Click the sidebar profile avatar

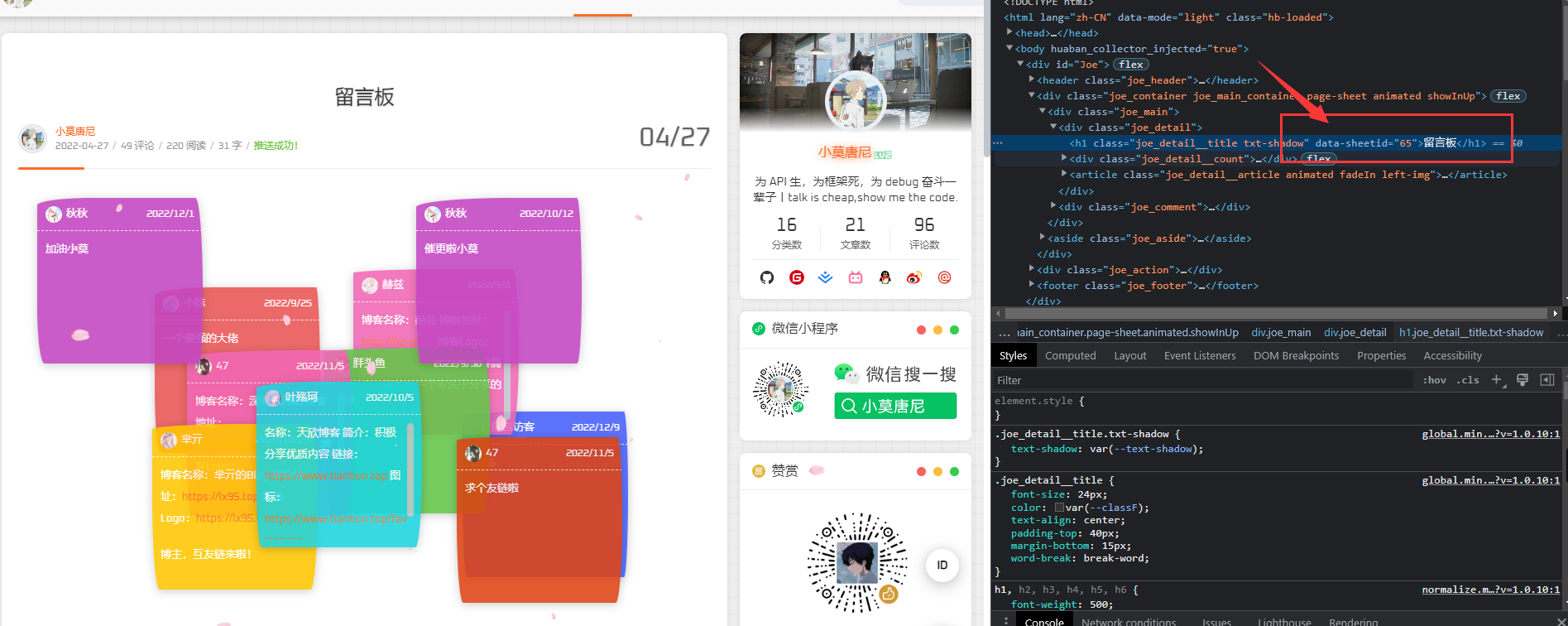coord(855,101)
